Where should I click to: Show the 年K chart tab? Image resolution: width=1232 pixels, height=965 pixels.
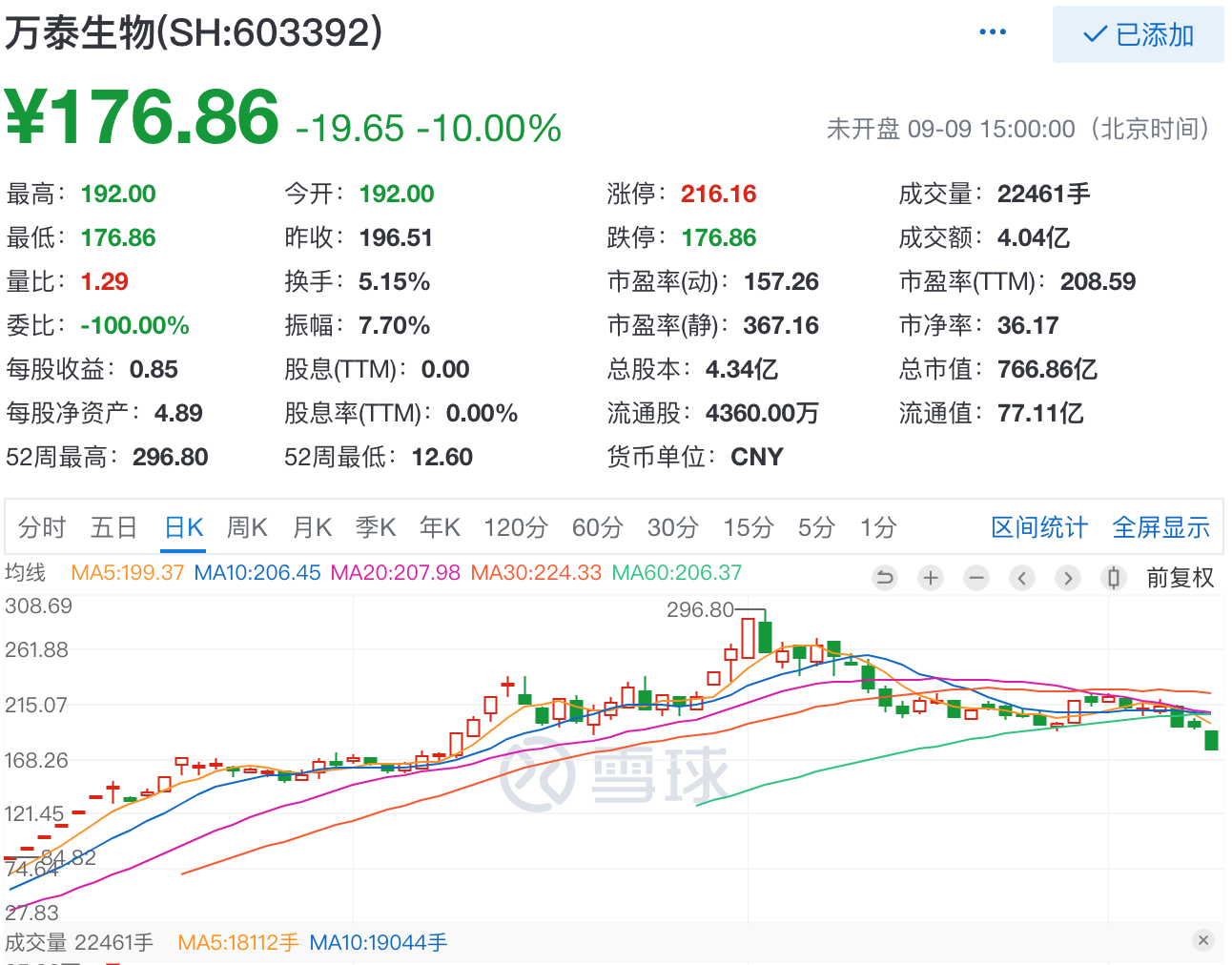tap(440, 527)
